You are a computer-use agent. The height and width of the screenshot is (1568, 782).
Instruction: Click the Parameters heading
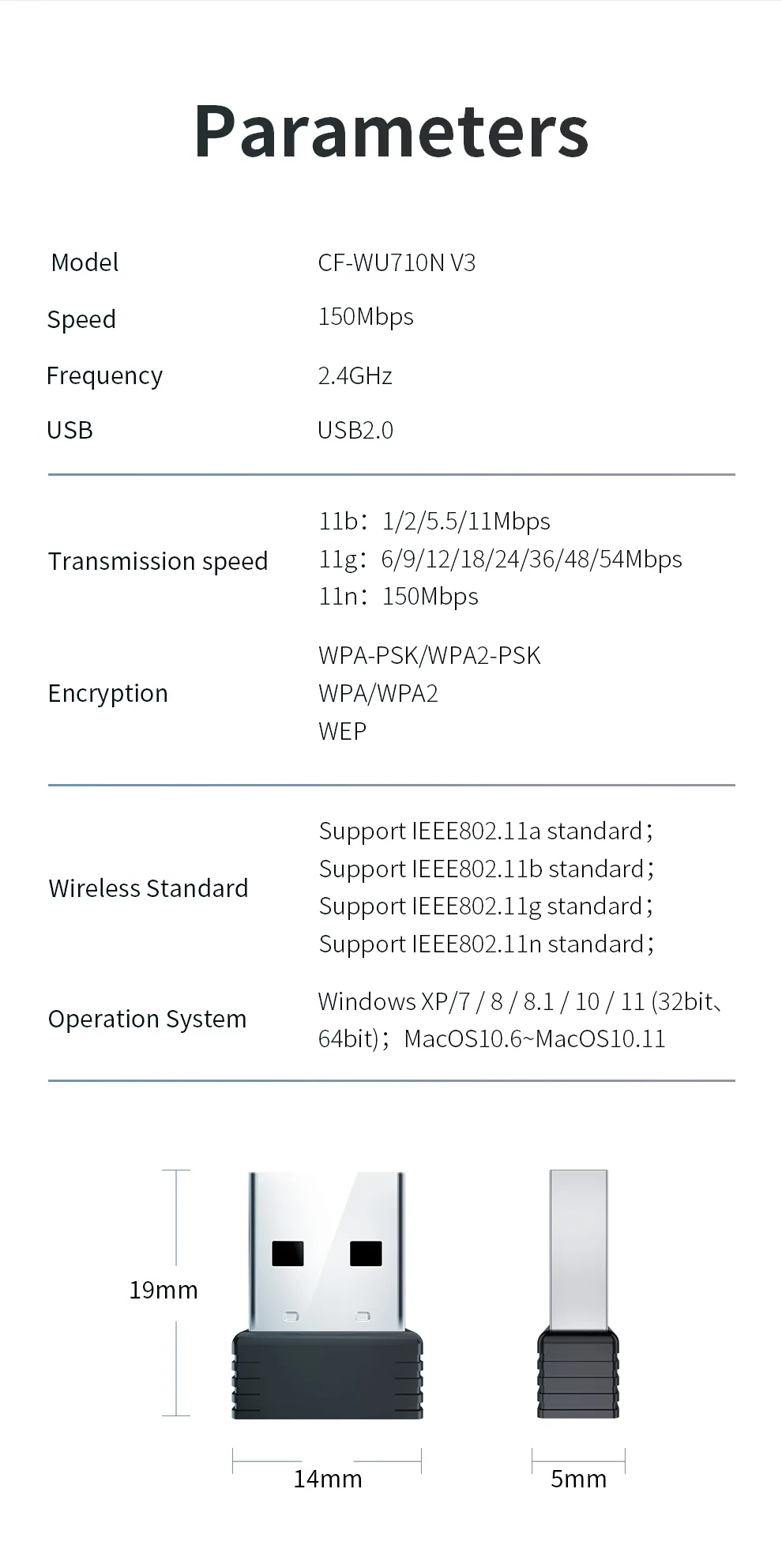(391, 131)
